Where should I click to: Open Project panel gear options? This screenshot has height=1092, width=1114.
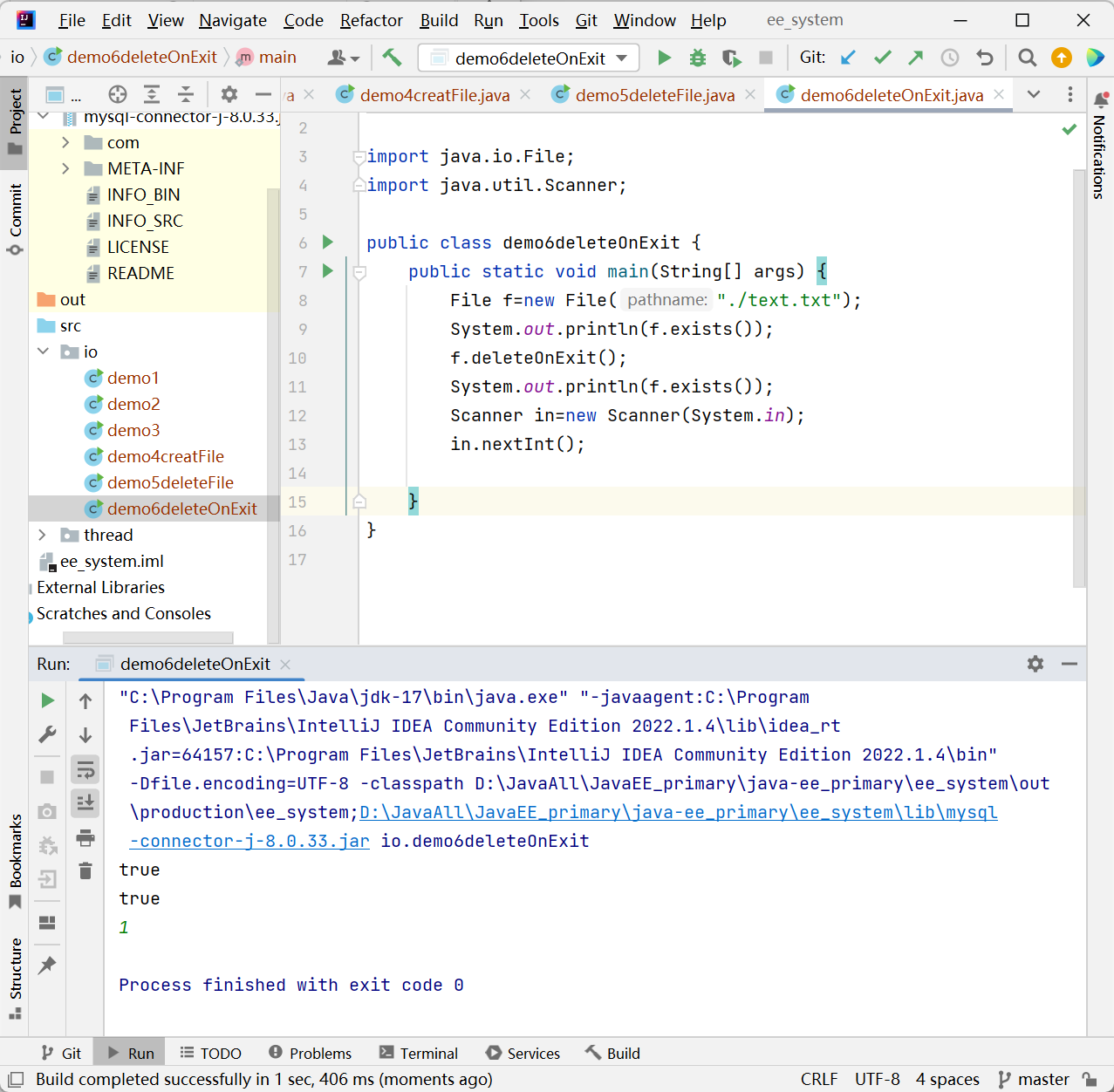point(229,94)
